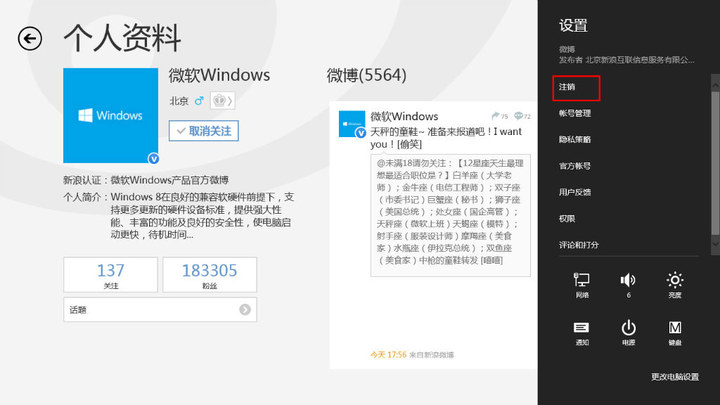Open 隐私策略 in the settings panel
This screenshot has height=405, width=720.
575,139
